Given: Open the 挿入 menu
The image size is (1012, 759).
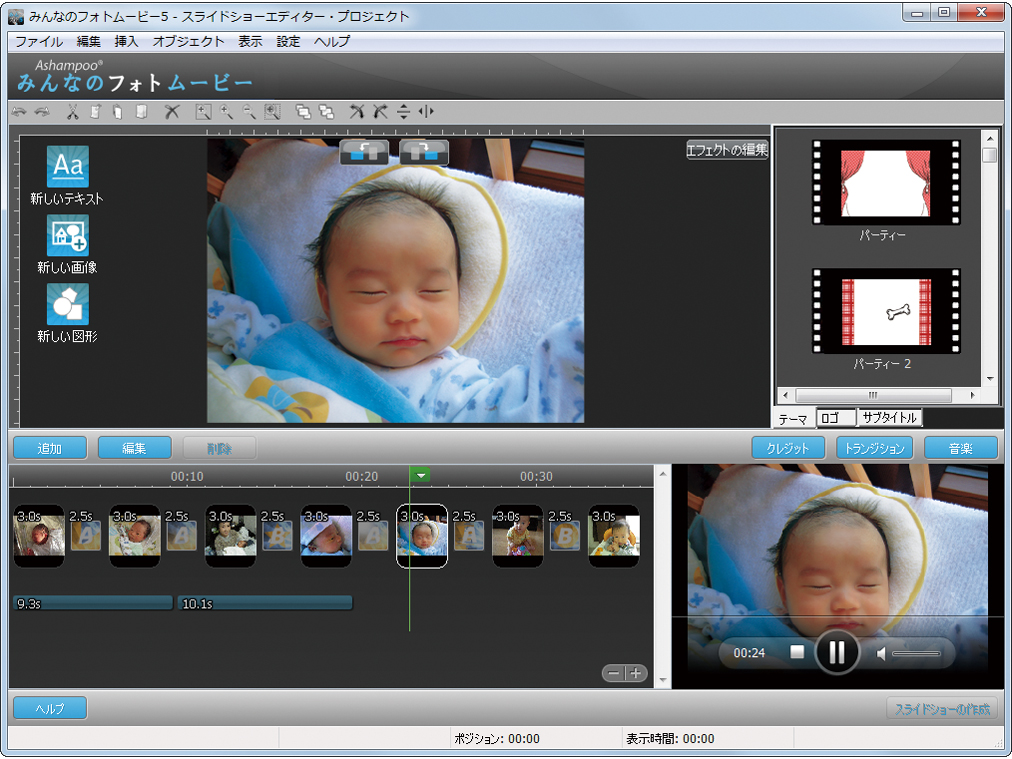Looking at the screenshot, I should [127, 42].
